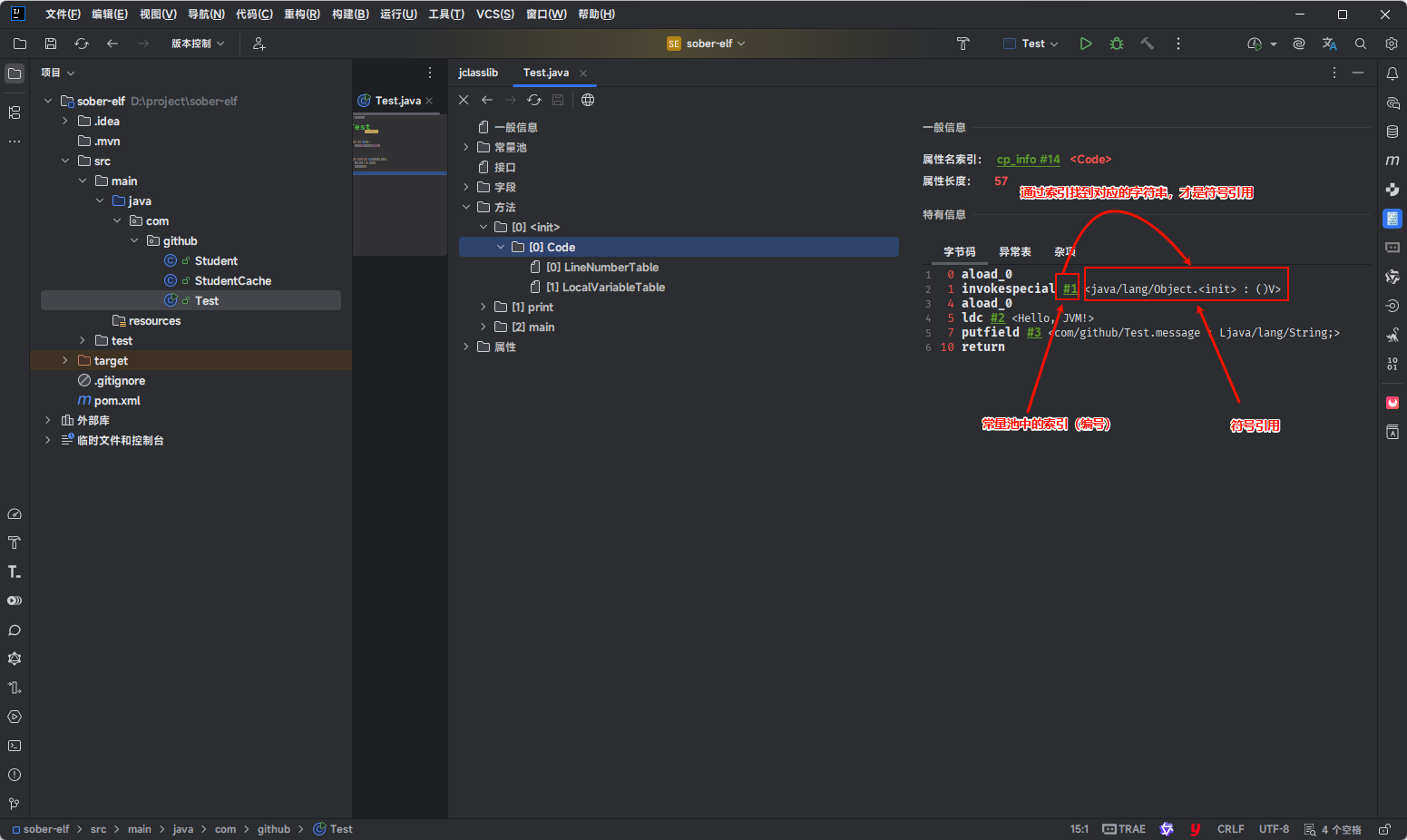The image size is (1407, 840).
Task: Open the 重构(R) menu
Action: click(301, 15)
